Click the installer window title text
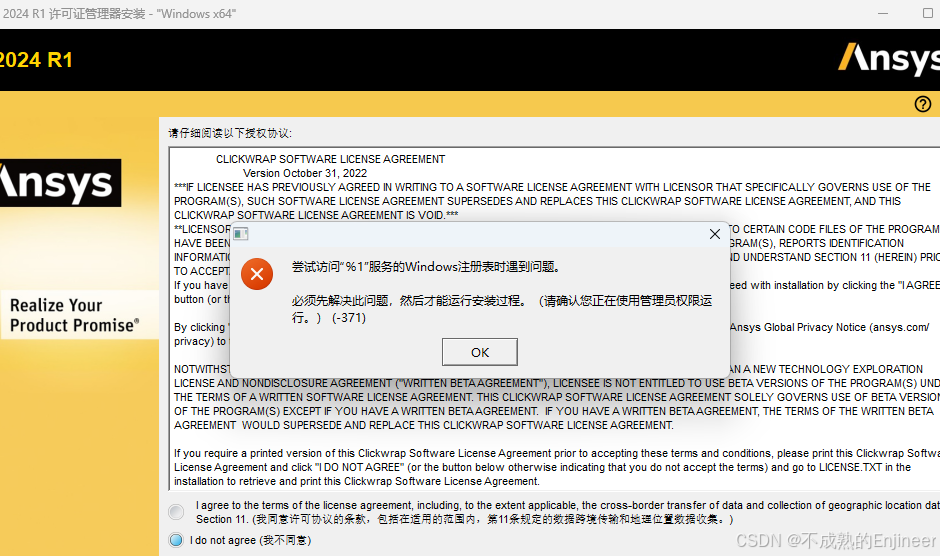The image size is (940, 556). pyautogui.click(x=119, y=13)
